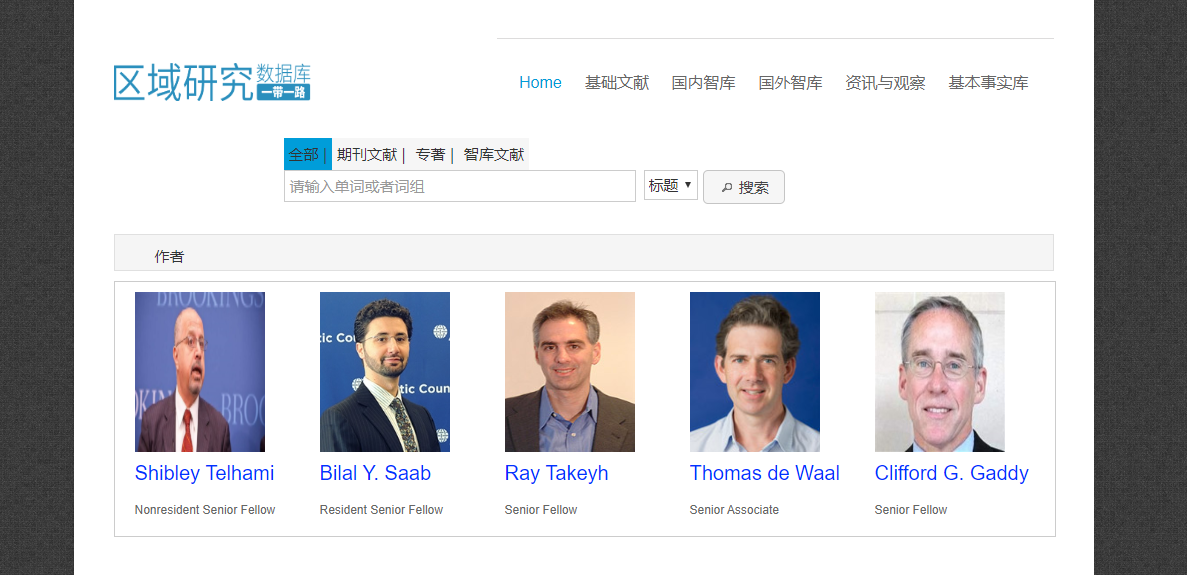Follow the Thomas de Waal author link
The image size is (1187, 575).
pos(764,473)
